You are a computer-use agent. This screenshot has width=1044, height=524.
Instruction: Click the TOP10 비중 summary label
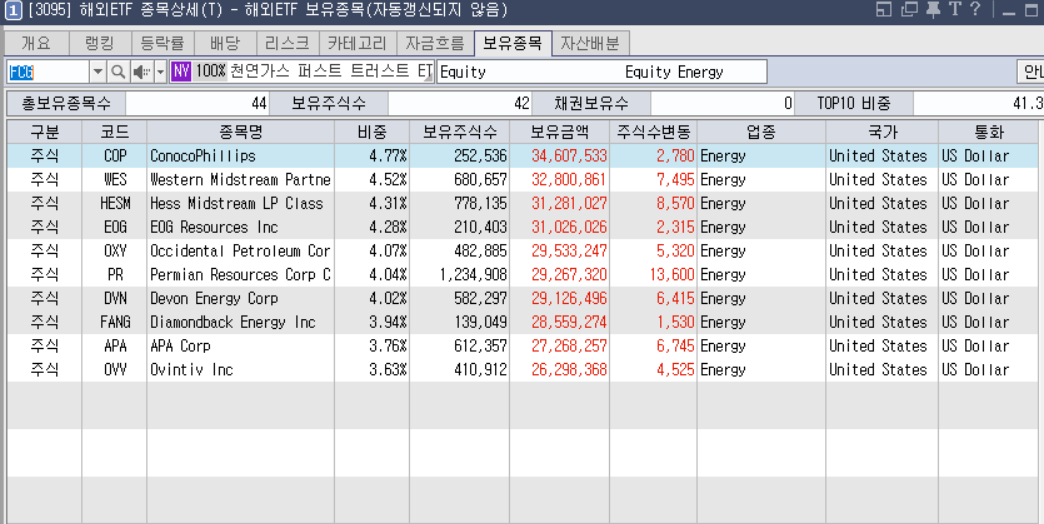(854, 103)
